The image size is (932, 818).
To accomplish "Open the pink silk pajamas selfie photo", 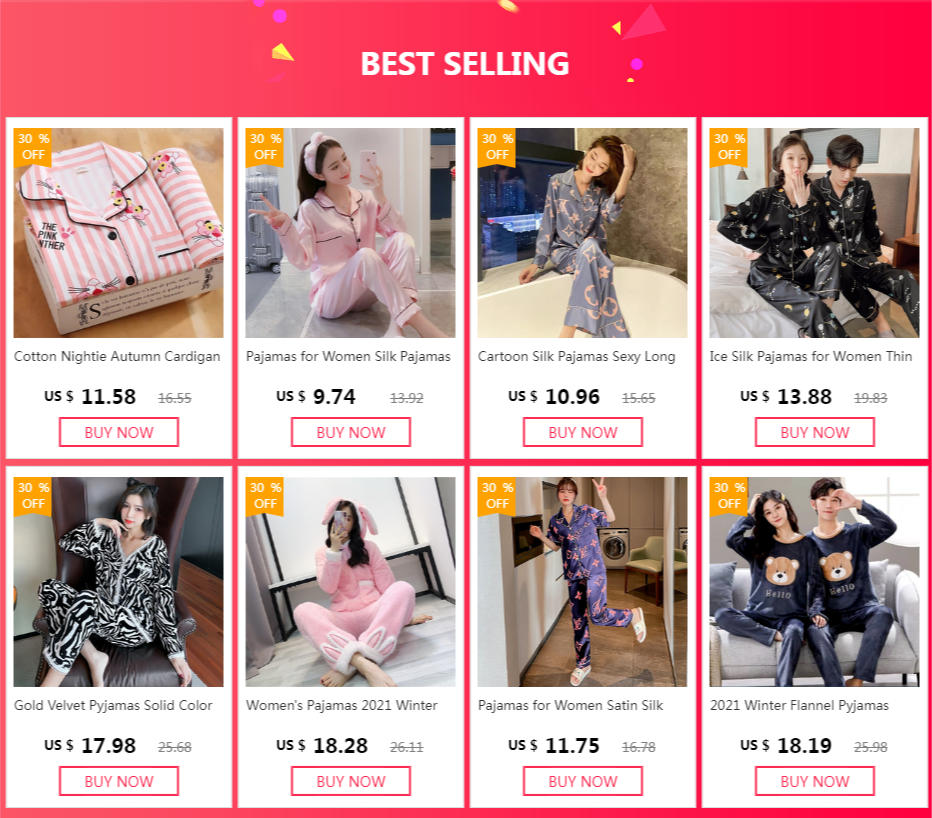I will pos(351,233).
